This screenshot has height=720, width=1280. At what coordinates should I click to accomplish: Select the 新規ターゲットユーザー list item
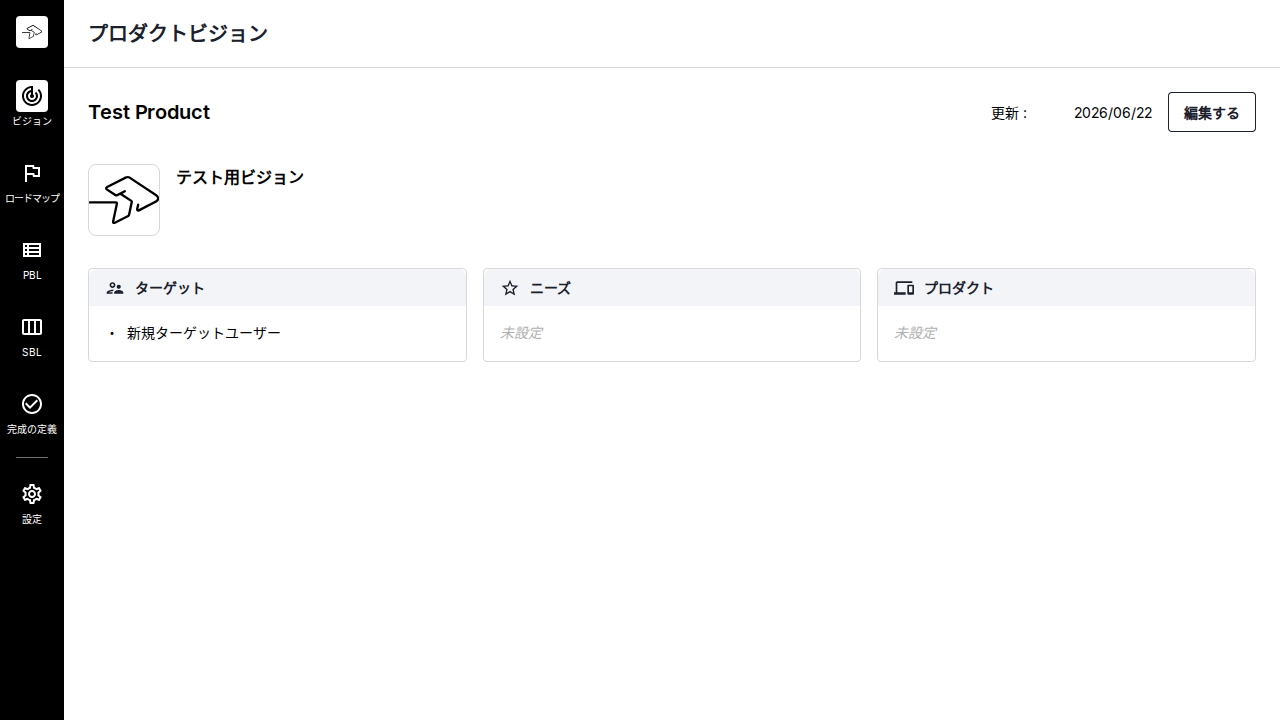point(204,333)
